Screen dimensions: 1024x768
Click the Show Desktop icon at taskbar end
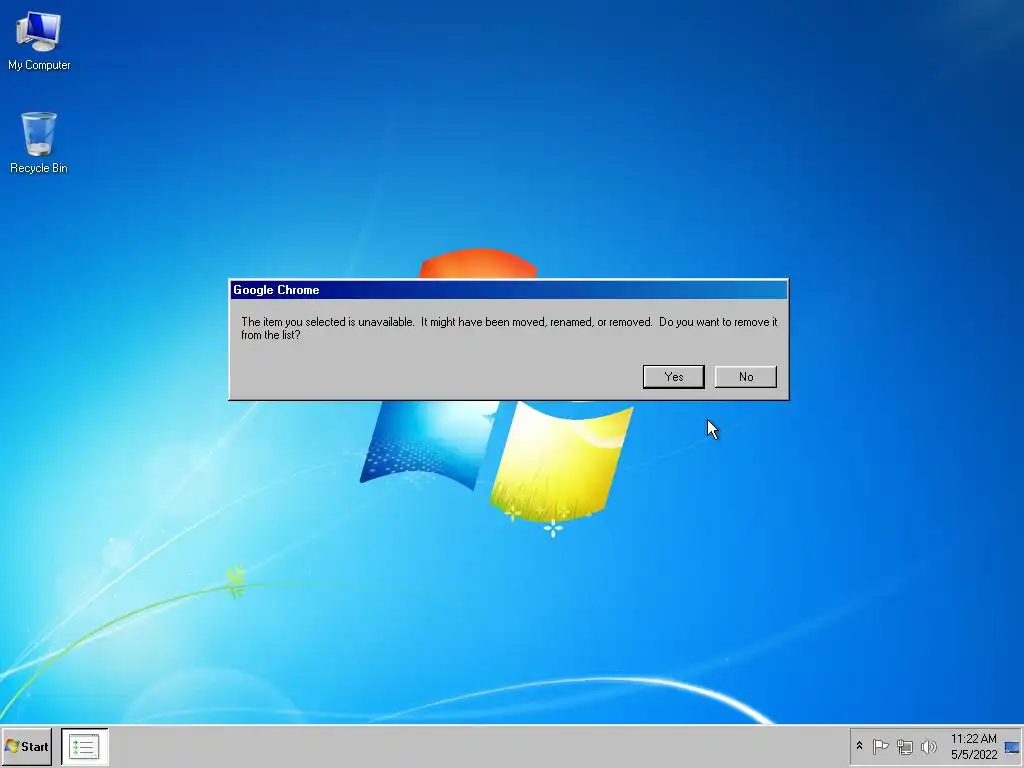point(1012,747)
